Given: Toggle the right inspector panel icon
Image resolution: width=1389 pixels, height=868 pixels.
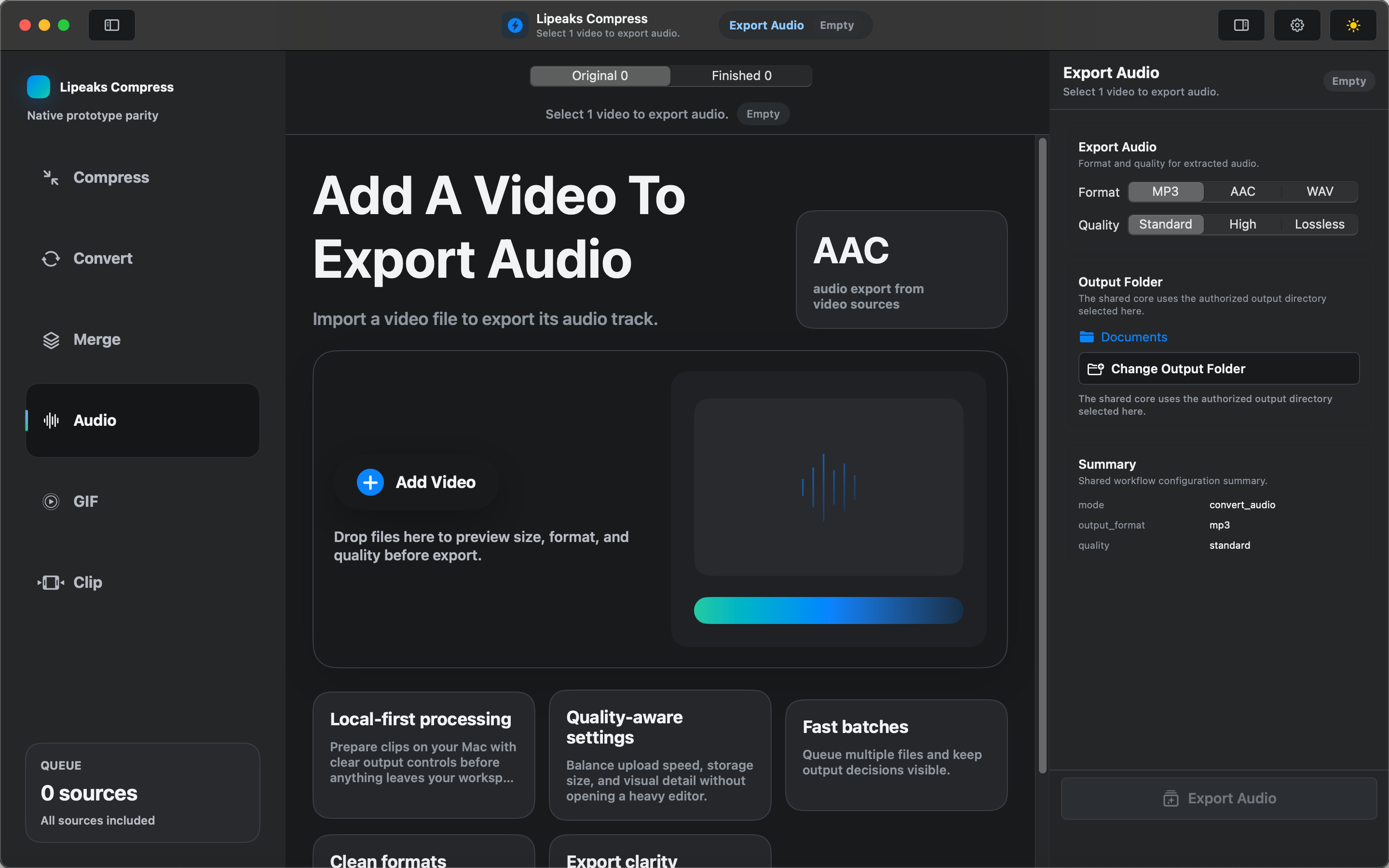Looking at the screenshot, I should point(1241,25).
